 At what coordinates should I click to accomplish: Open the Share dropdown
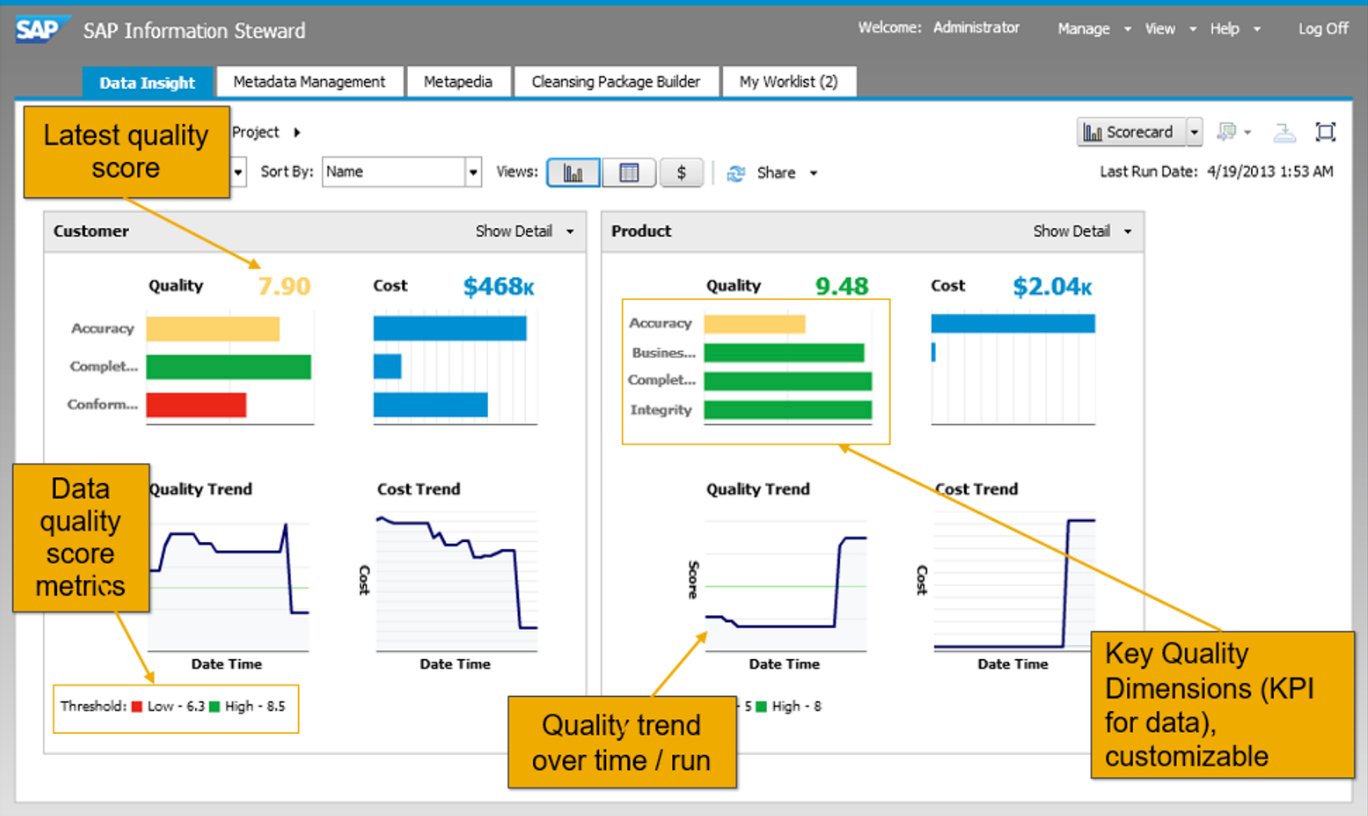tap(787, 173)
